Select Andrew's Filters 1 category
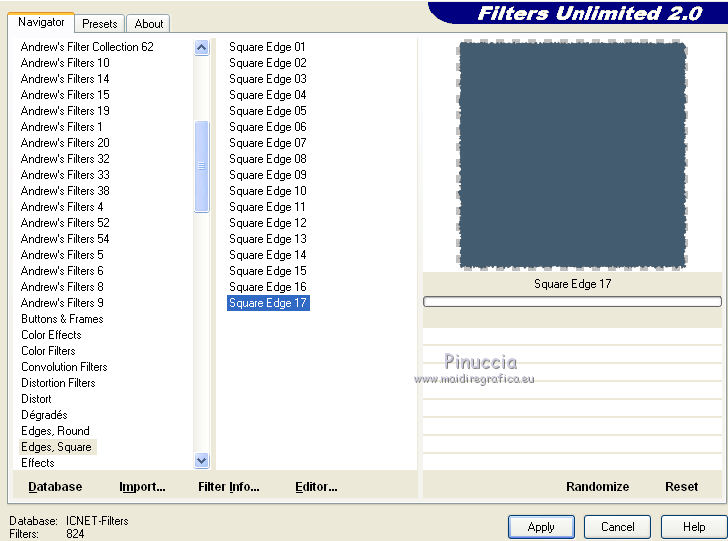This screenshot has width=728, height=541. 61,127
